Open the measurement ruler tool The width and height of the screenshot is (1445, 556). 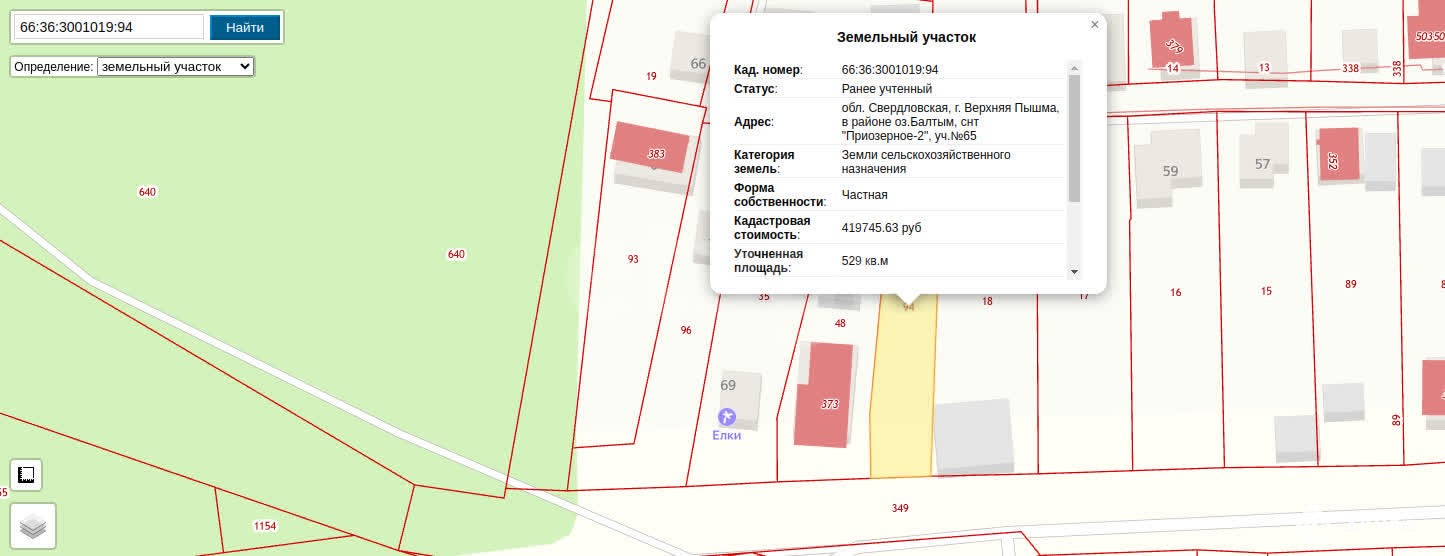pyautogui.click(x=27, y=475)
